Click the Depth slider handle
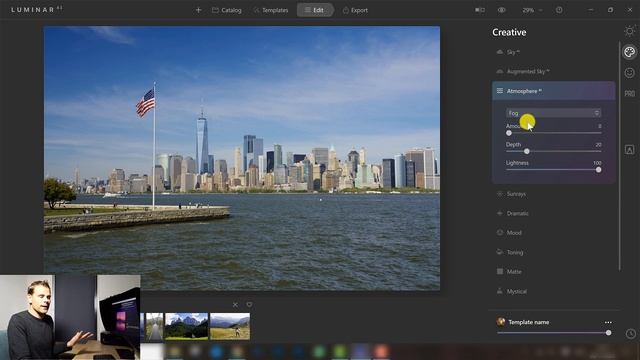The image size is (640, 360). click(527, 151)
